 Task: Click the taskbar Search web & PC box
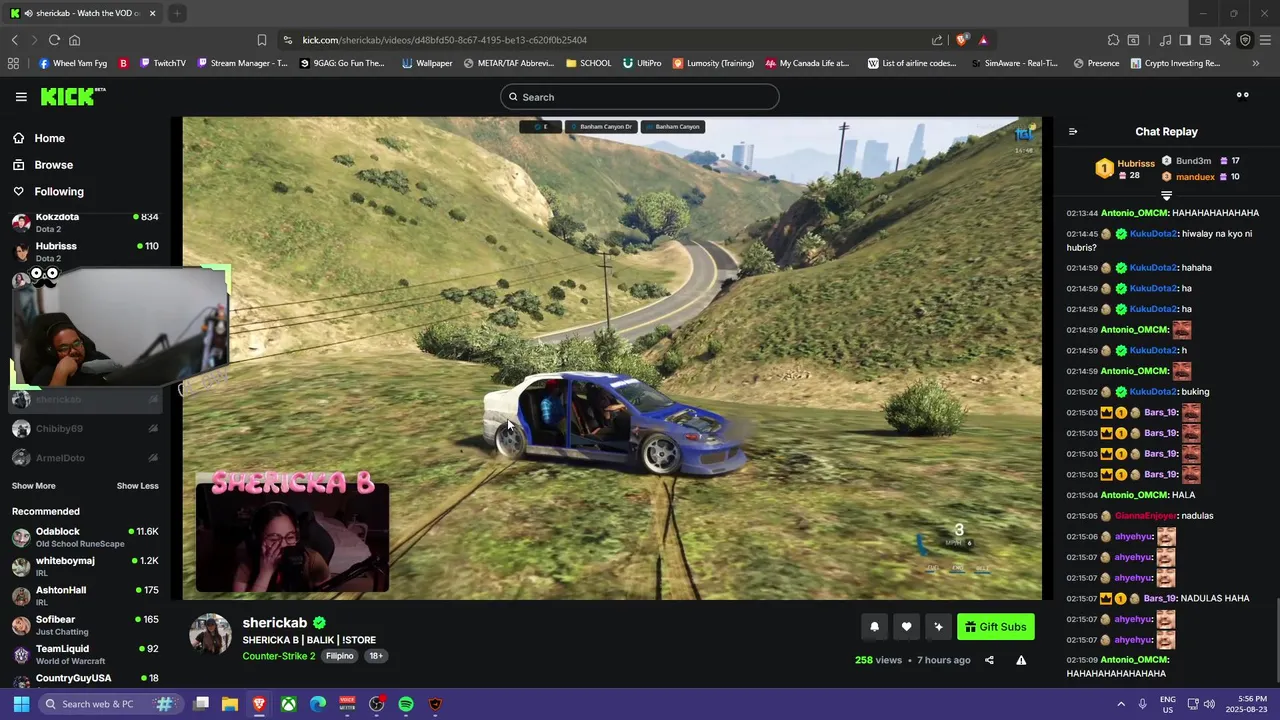(x=110, y=704)
